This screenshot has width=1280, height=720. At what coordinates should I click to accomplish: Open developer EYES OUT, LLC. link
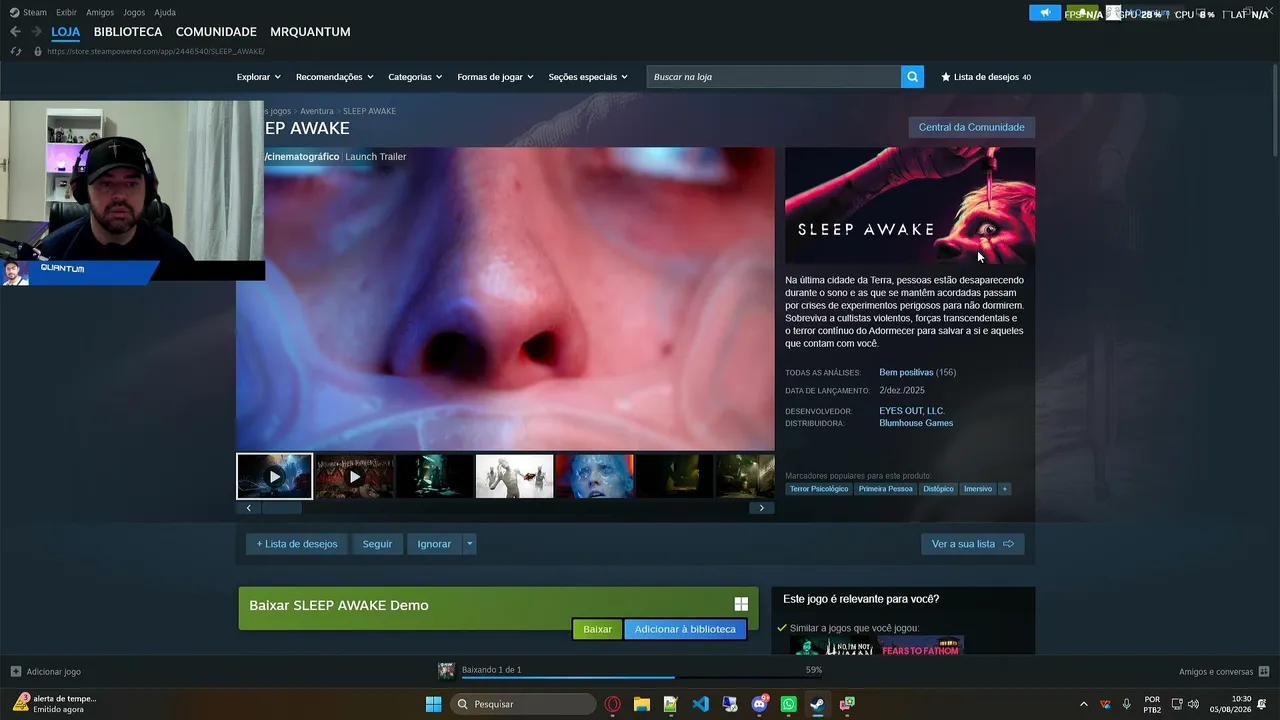912,411
